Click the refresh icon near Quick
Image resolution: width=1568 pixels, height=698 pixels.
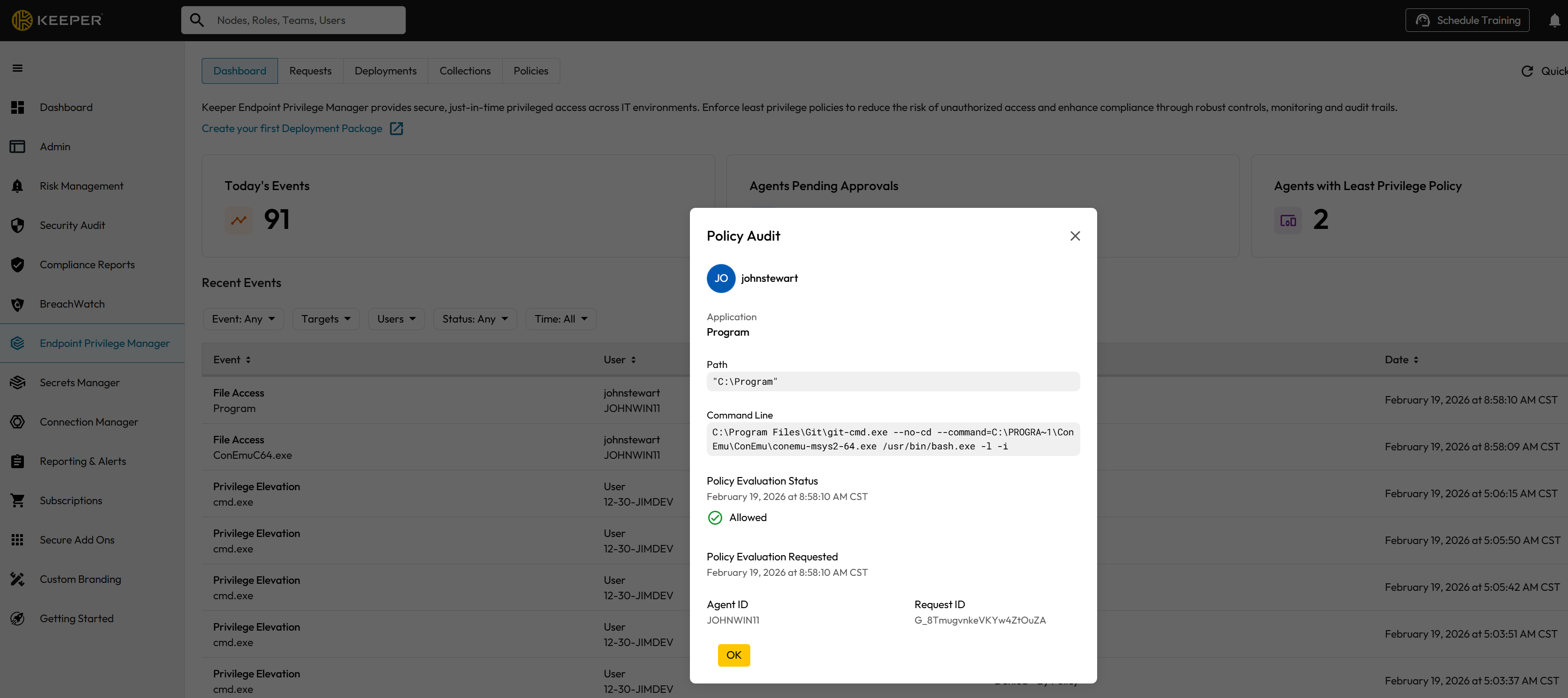pyautogui.click(x=1527, y=71)
